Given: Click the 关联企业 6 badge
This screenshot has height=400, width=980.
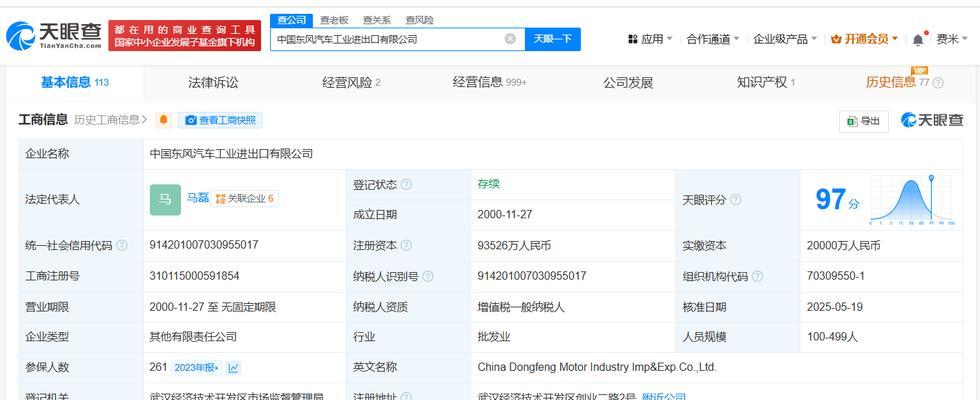Looking at the screenshot, I should click(244, 199).
